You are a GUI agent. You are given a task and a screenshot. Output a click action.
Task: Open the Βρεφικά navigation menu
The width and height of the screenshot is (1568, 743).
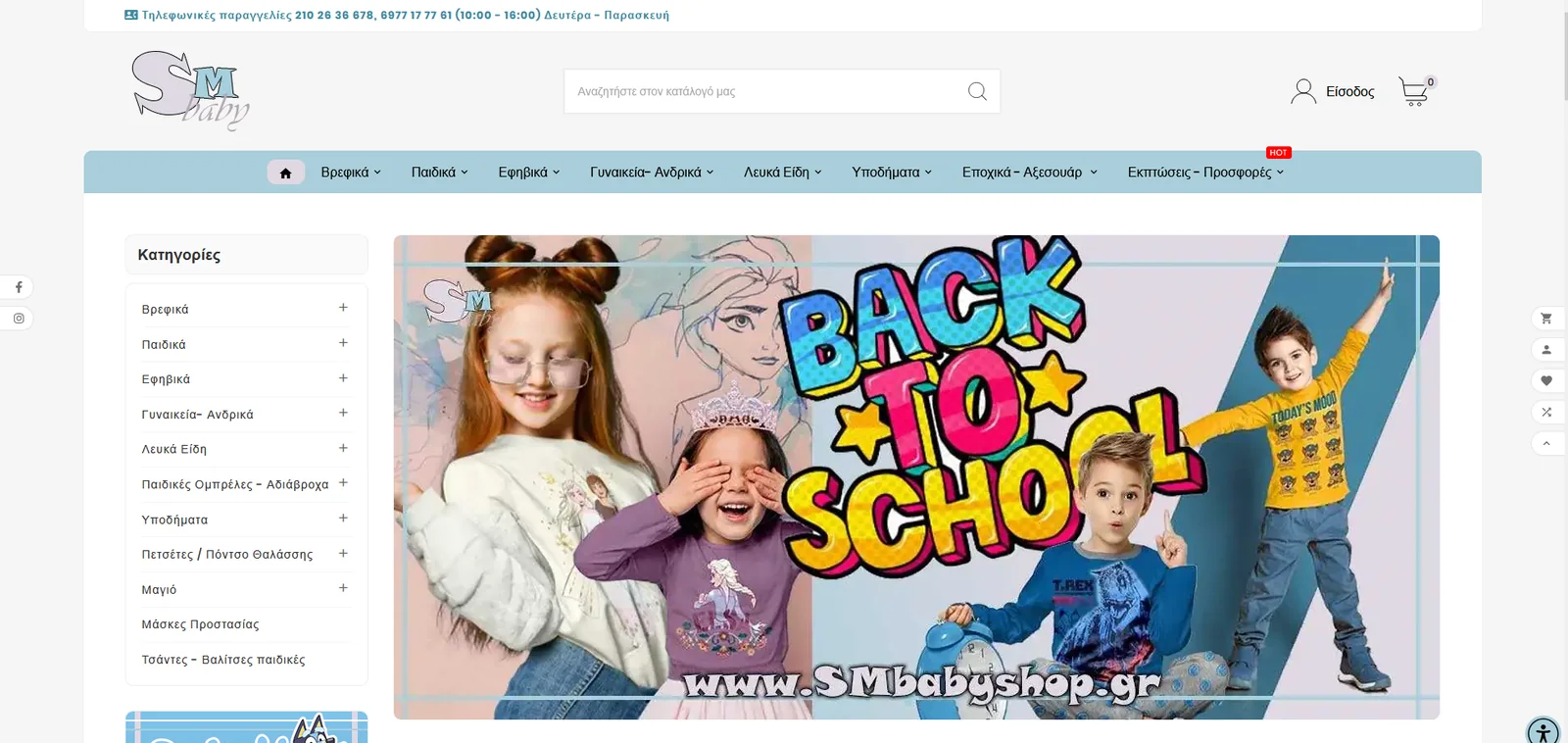click(x=351, y=173)
